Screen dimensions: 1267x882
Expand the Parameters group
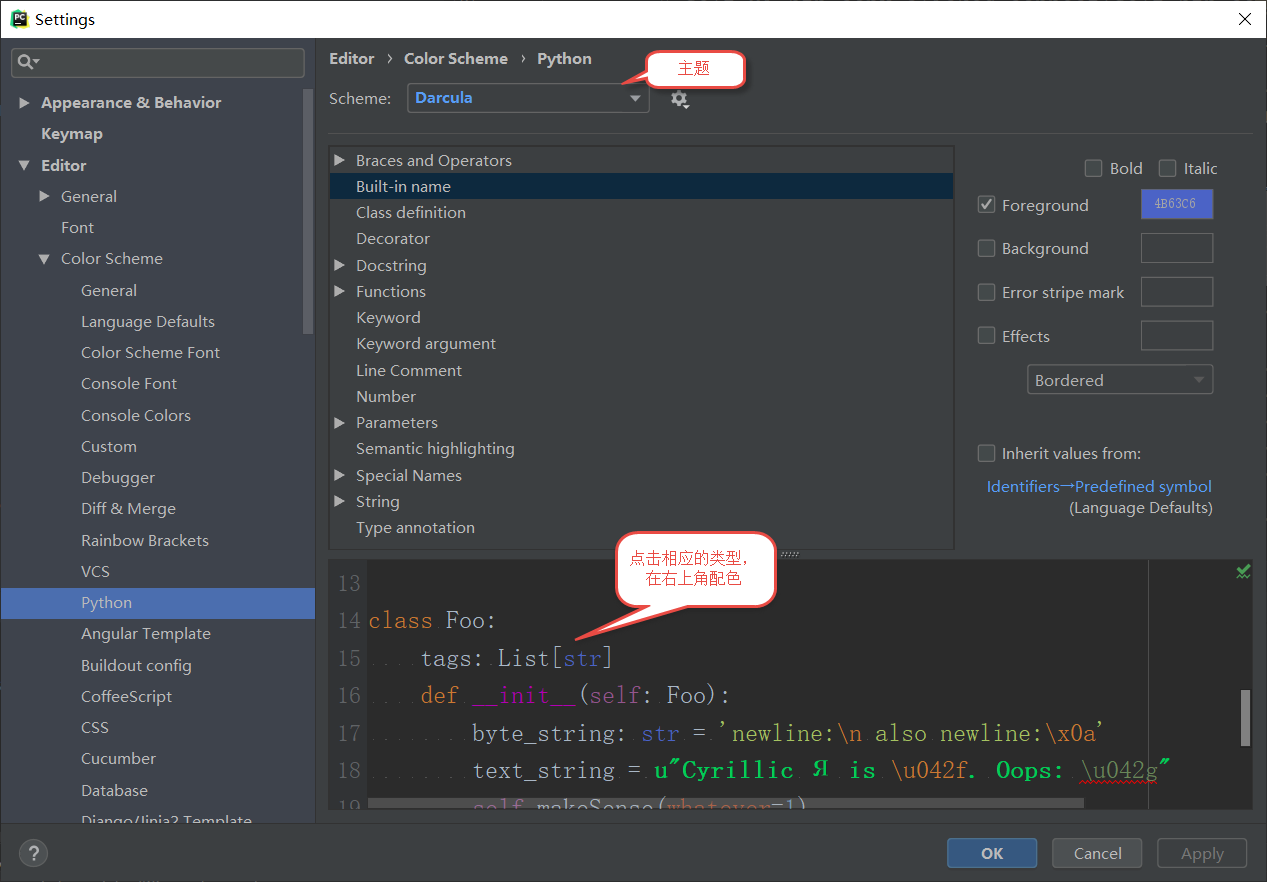point(340,422)
